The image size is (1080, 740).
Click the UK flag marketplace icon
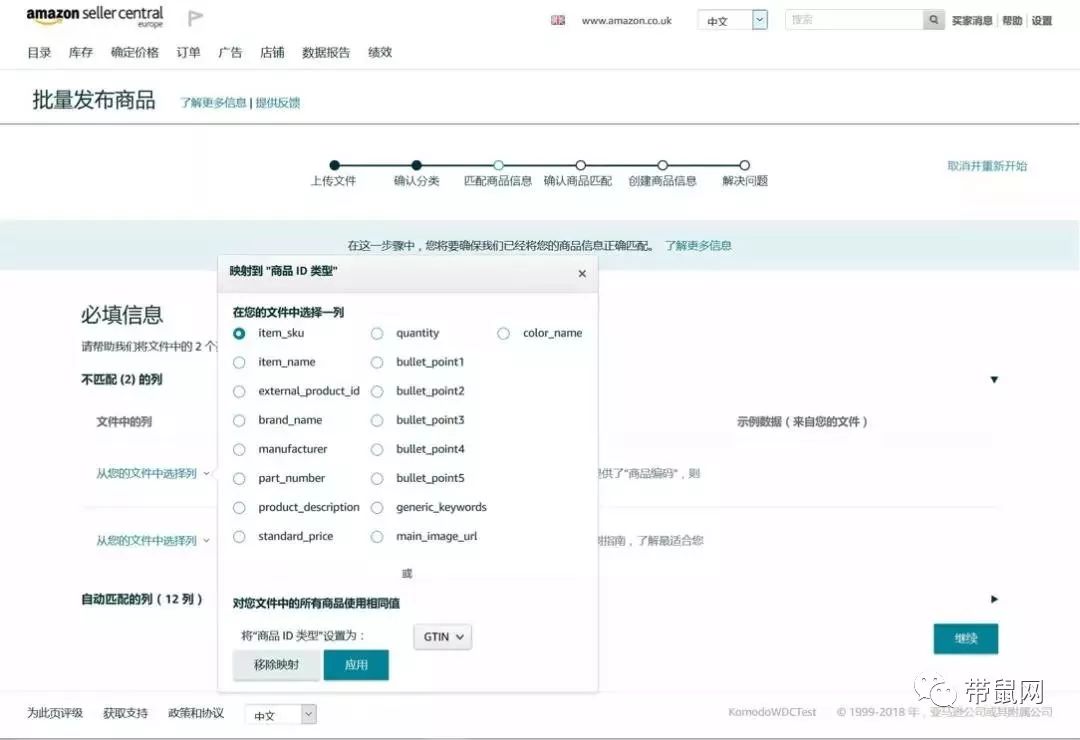(558, 21)
